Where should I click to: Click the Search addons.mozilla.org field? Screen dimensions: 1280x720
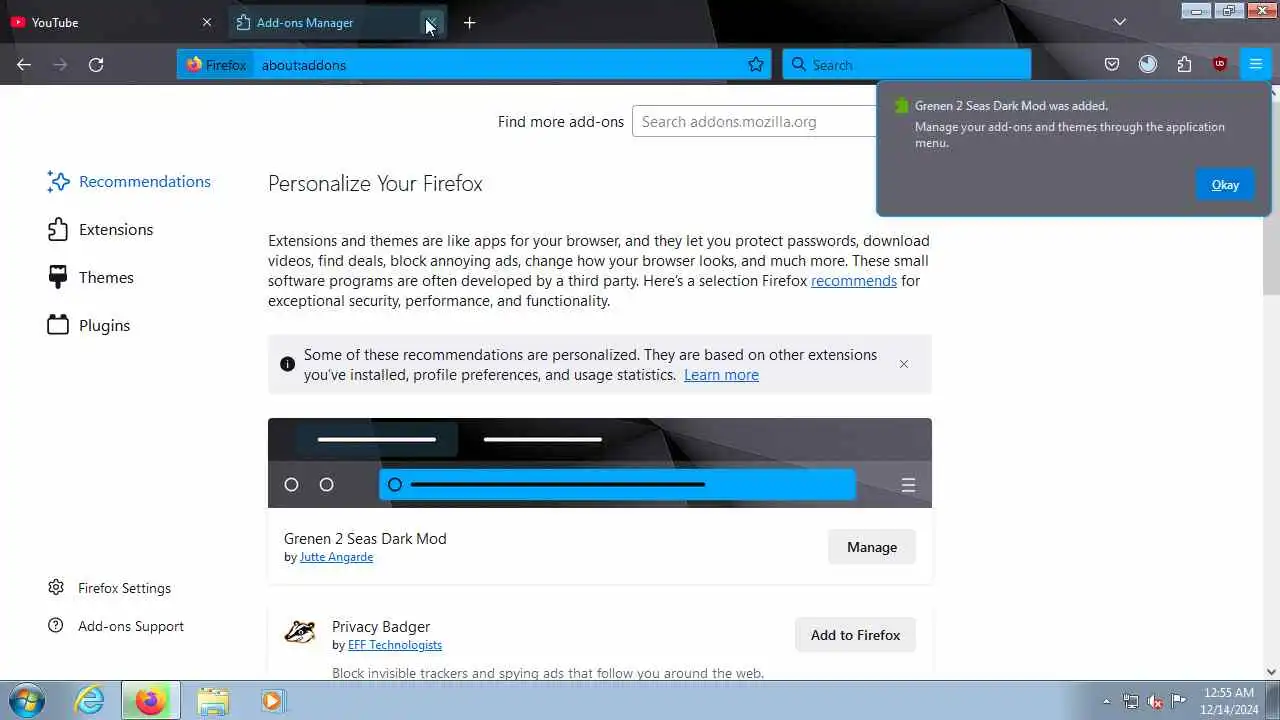tap(755, 122)
